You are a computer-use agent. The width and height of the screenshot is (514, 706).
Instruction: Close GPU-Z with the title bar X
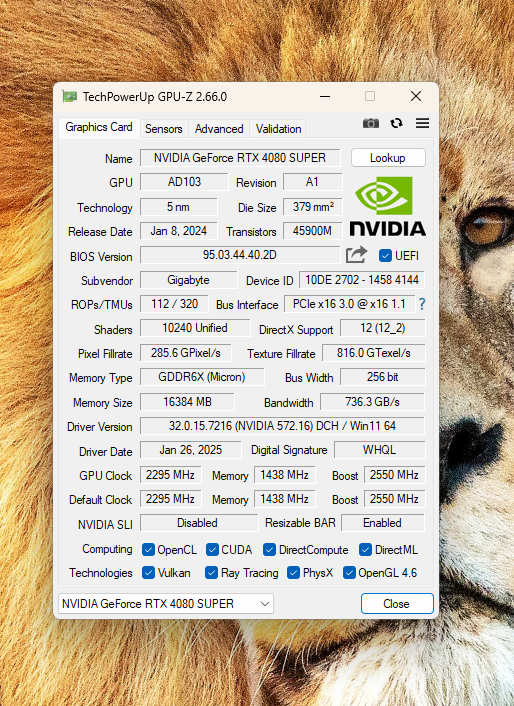click(x=416, y=96)
